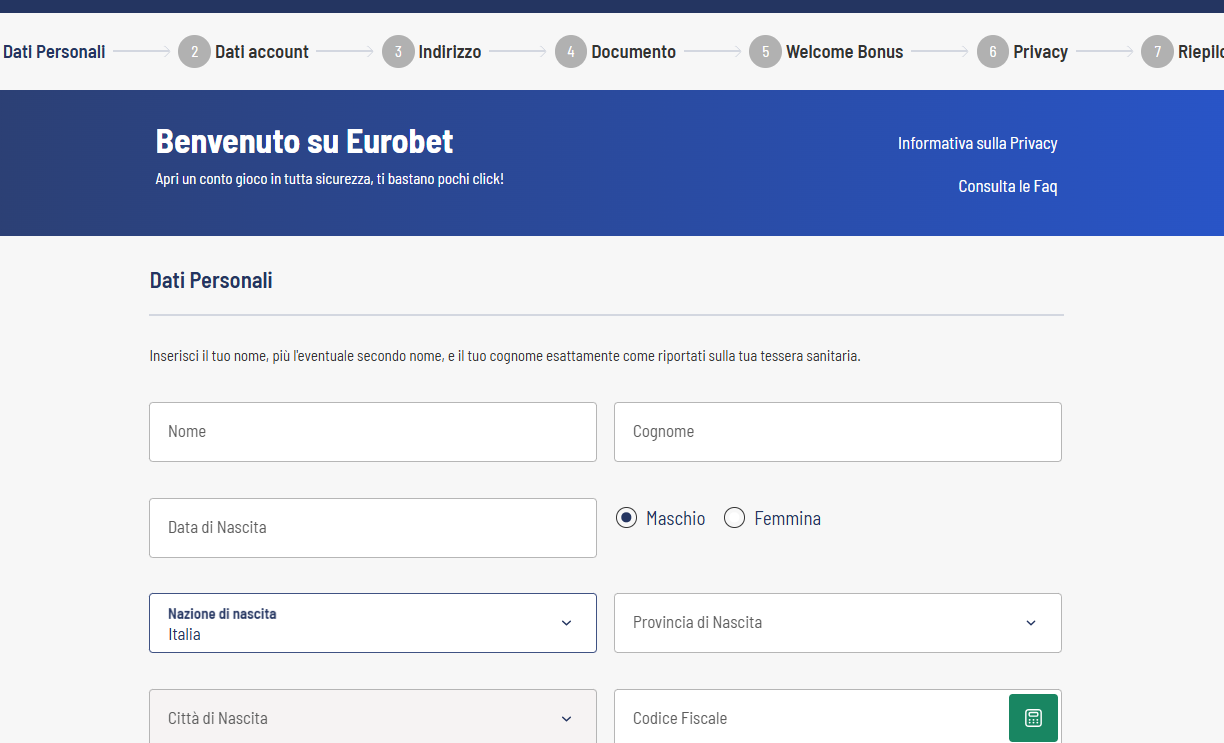Viewport: 1224px width, 743px height.
Task: Click step 4 circle for Documento
Action: pyautogui.click(x=571, y=52)
